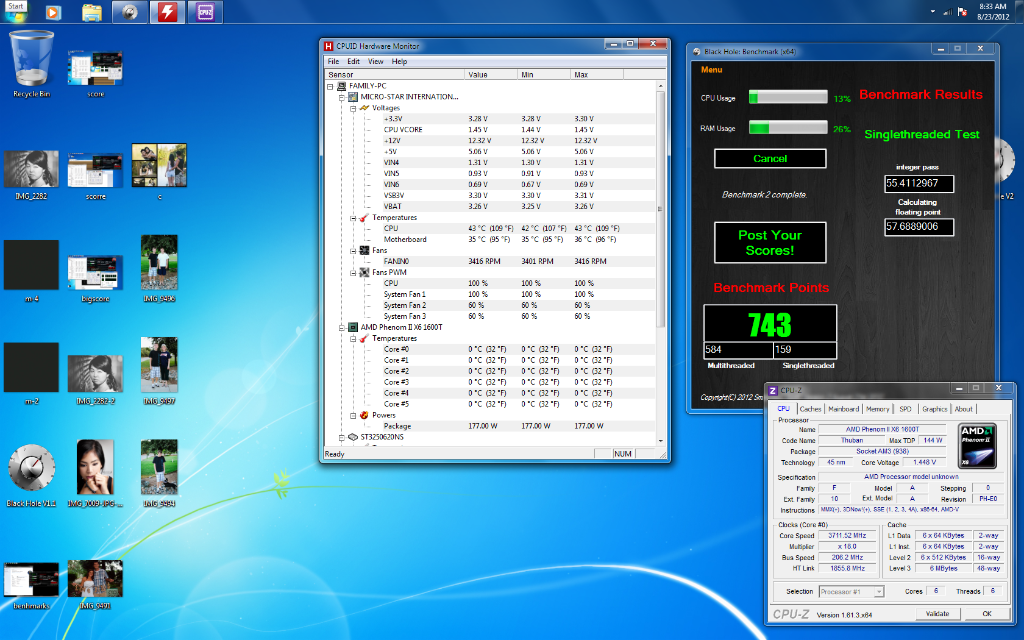Open HWMonitor Edit menu

click(353, 61)
